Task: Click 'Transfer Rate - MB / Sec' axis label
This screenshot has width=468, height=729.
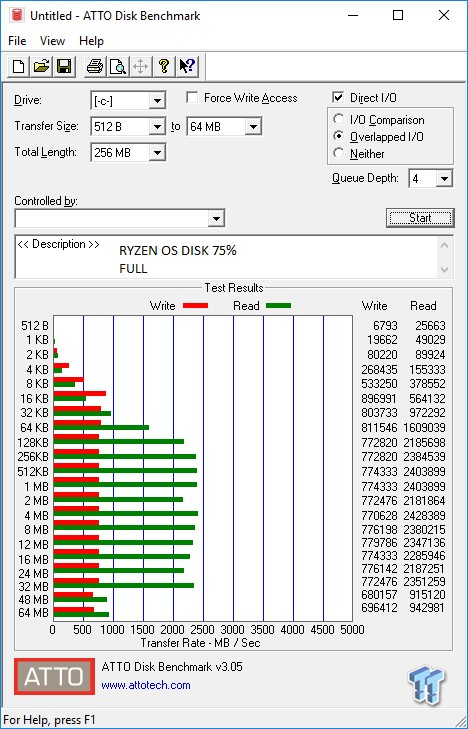Action: click(200, 643)
